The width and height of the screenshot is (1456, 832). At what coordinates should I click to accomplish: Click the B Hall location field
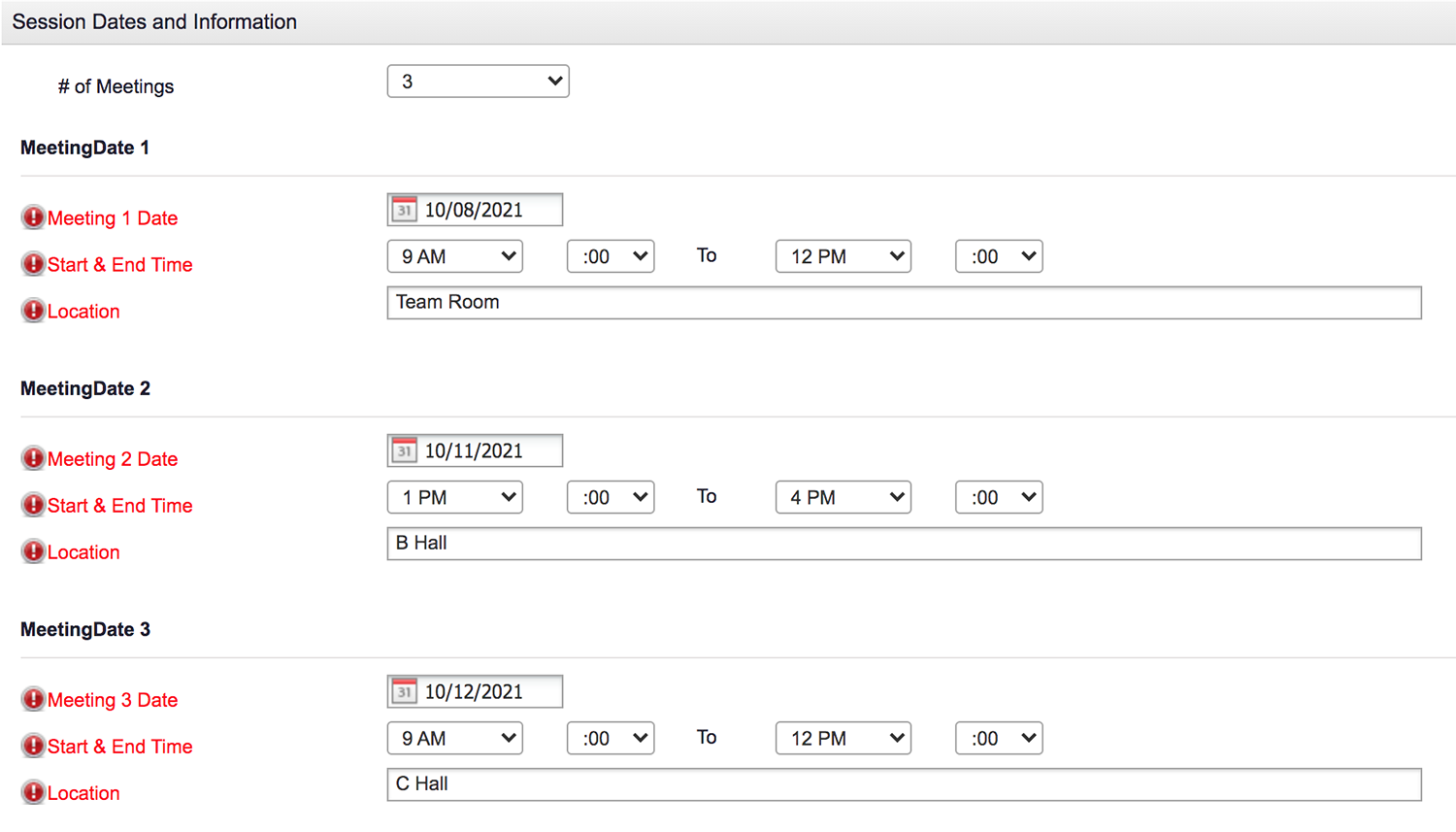[904, 543]
